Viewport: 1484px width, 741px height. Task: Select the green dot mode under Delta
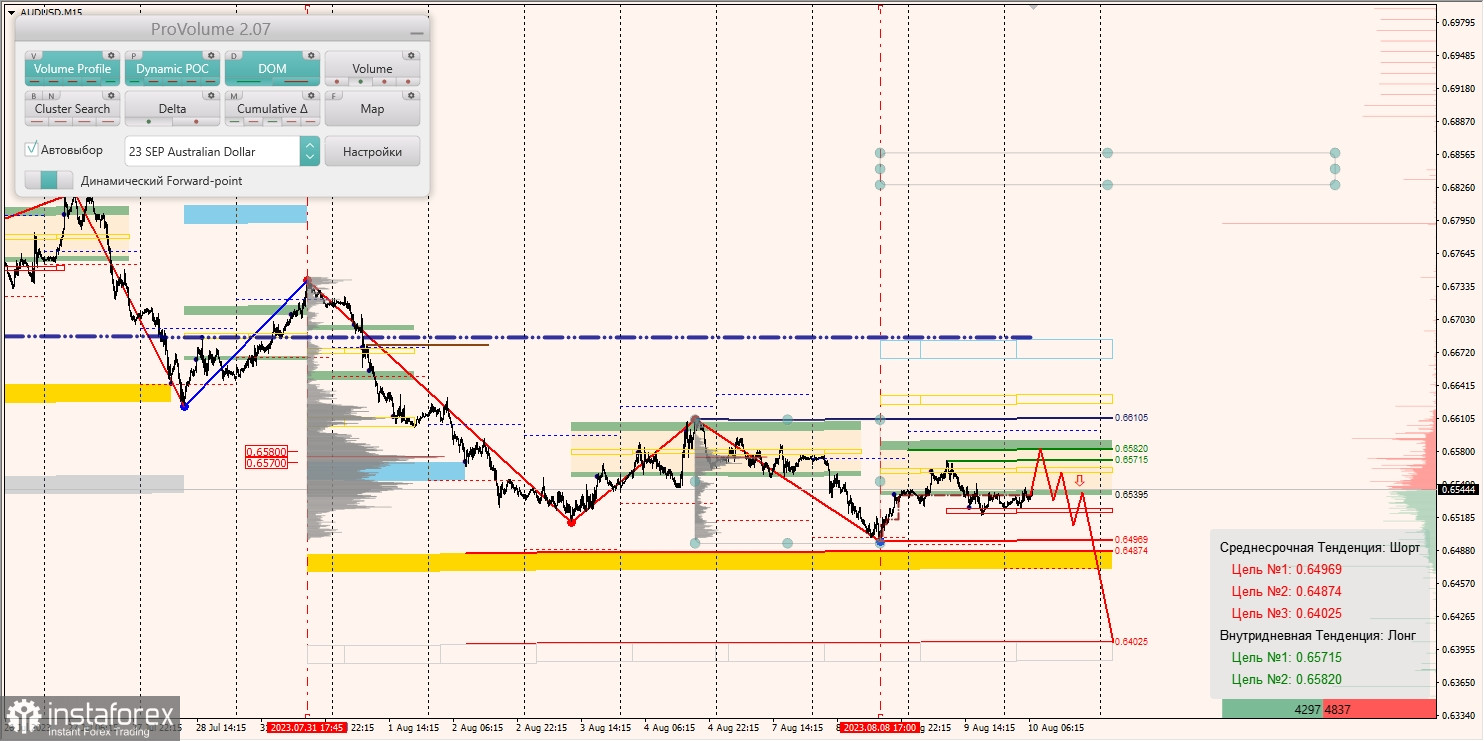(x=149, y=122)
